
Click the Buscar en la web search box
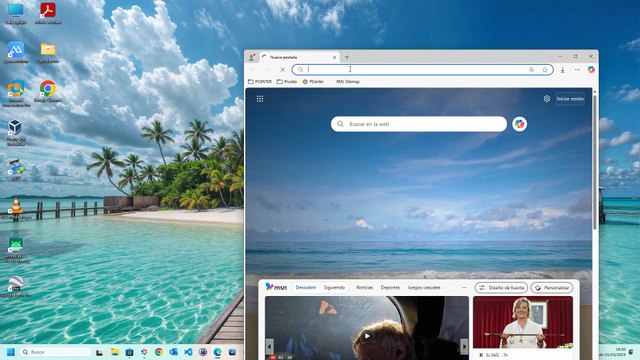click(419, 124)
